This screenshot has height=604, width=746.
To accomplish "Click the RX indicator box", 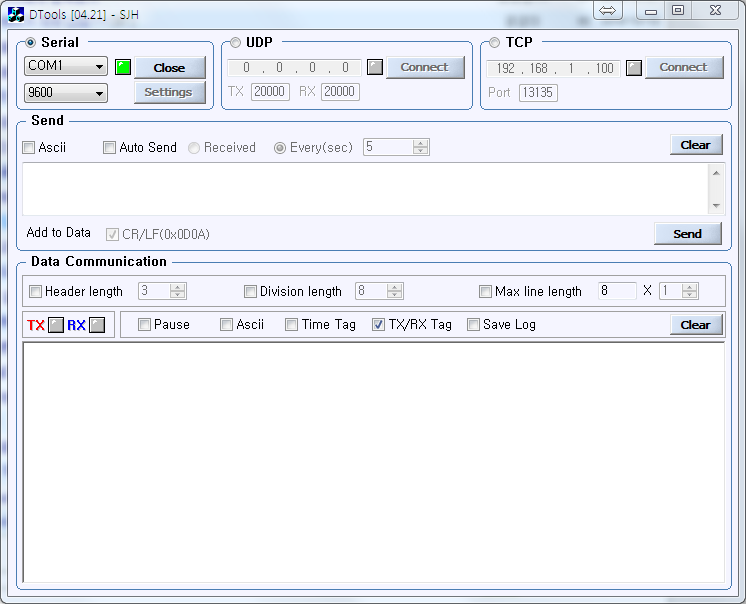I will pos(96,325).
